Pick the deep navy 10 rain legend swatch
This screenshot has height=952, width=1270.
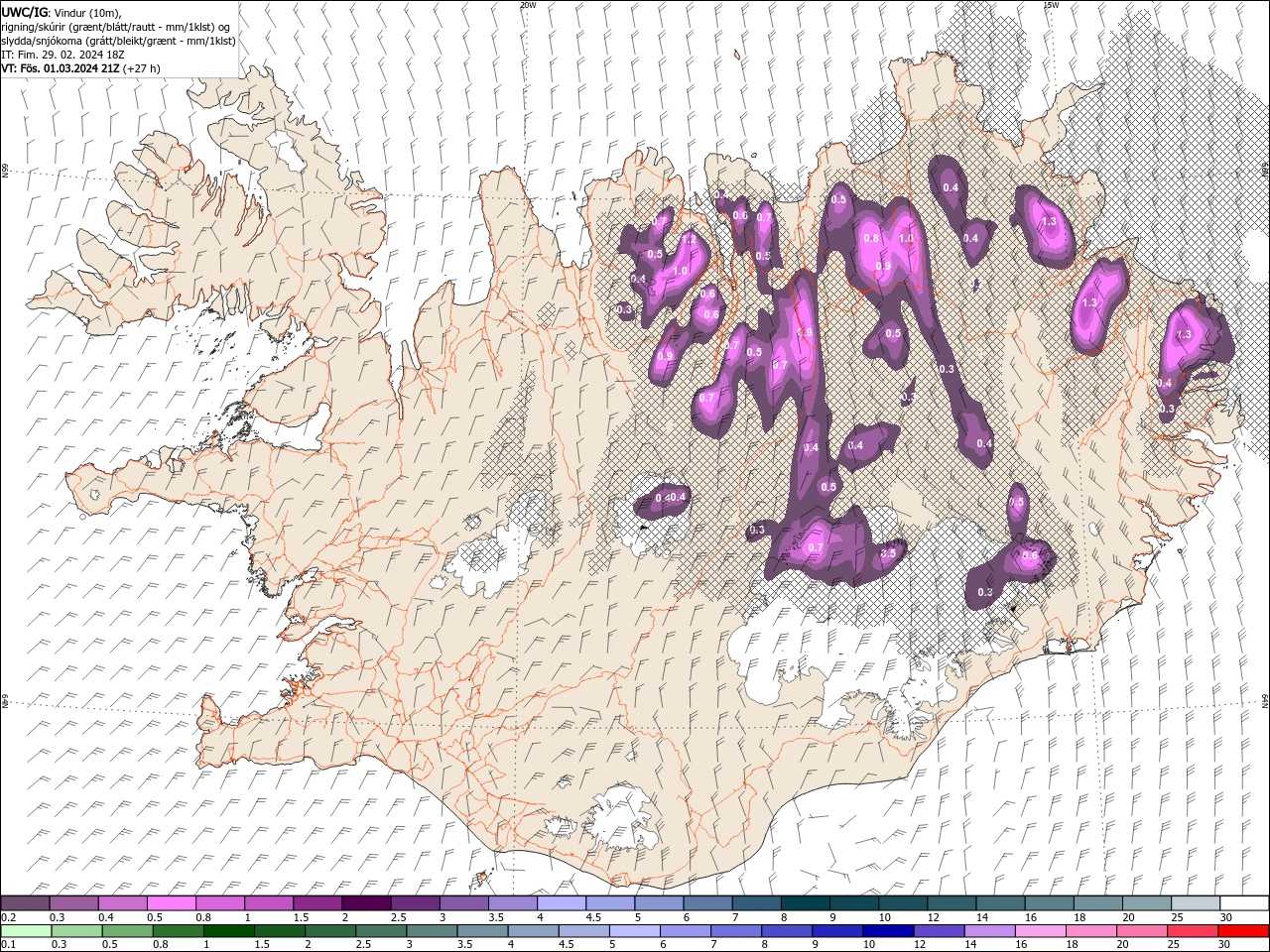coord(888,930)
